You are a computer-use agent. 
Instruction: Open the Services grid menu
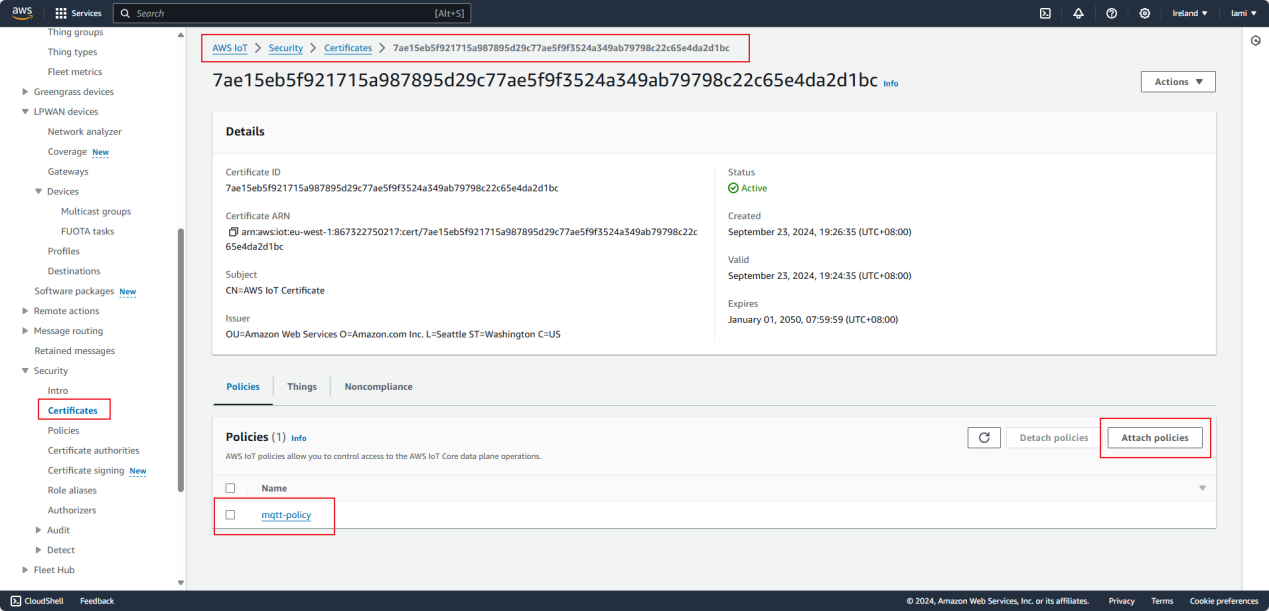[78, 13]
